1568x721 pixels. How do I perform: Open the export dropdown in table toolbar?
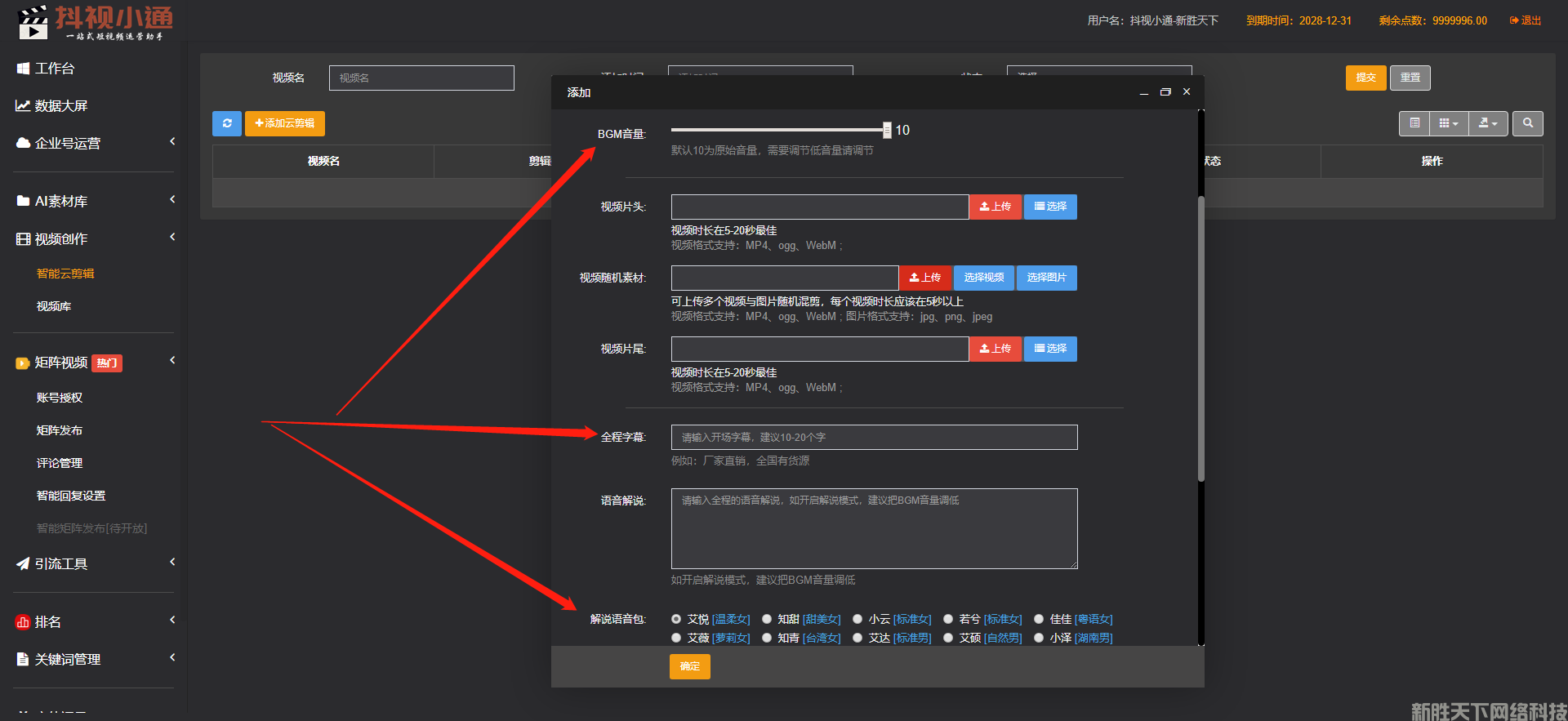(x=1488, y=123)
